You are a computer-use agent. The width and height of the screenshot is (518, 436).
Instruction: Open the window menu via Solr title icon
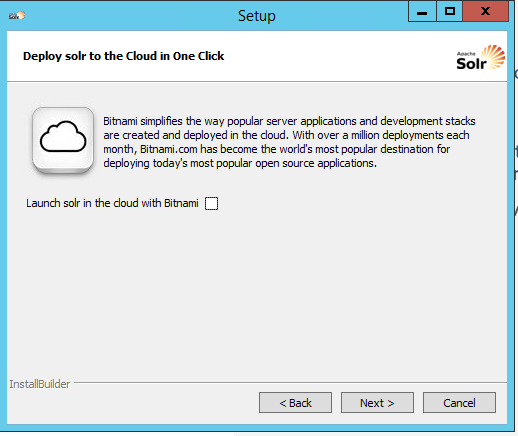click(17, 15)
